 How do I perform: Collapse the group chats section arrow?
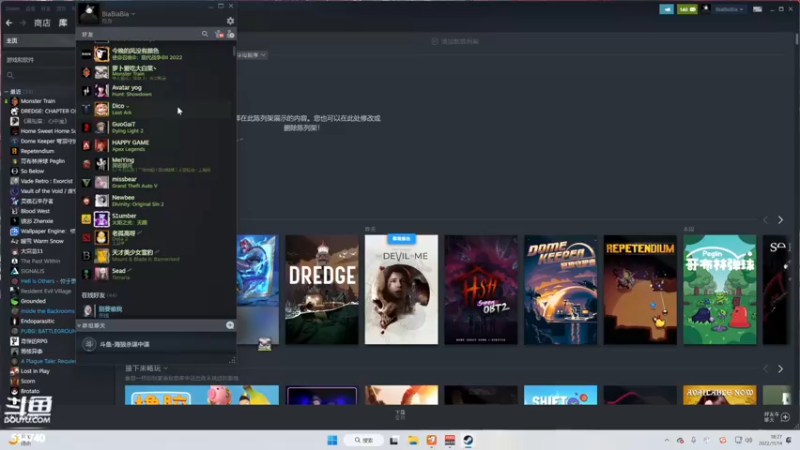pos(80,325)
